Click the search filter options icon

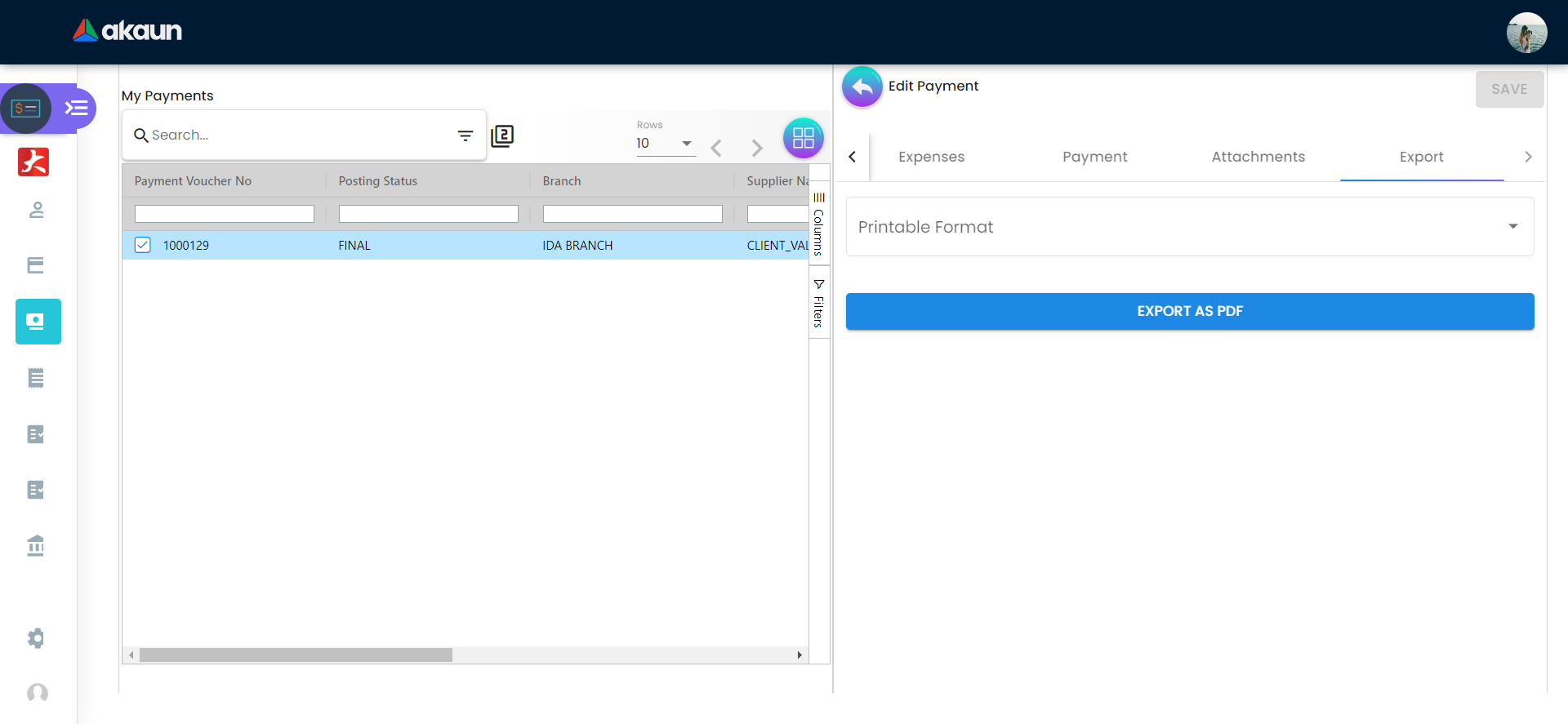tap(465, 135)
